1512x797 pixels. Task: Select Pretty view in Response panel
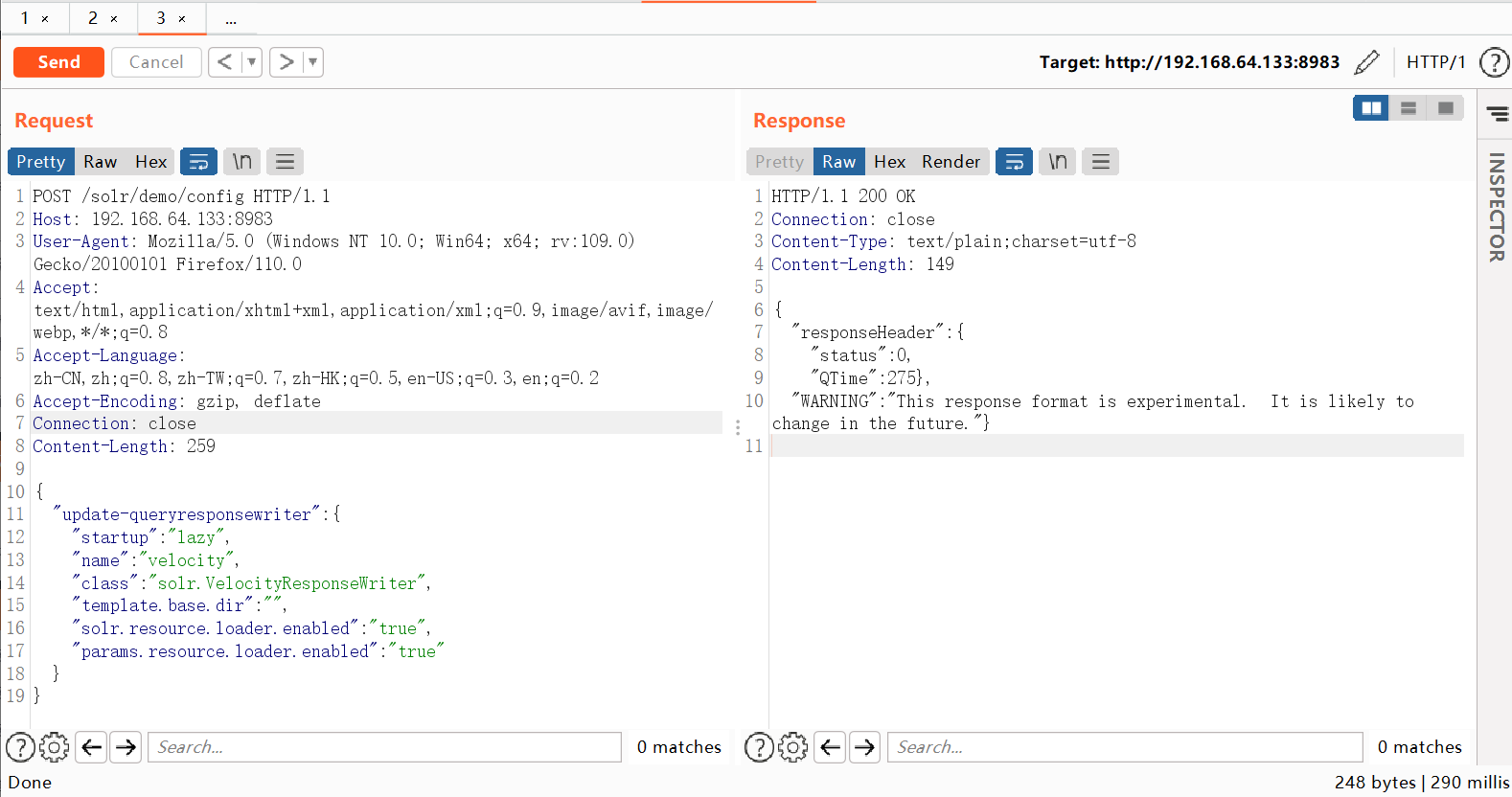click(779, 162)
